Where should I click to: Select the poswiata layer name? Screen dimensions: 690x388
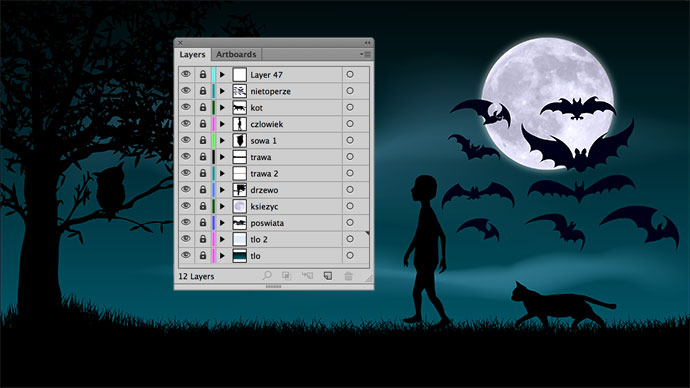pos(267,223)
